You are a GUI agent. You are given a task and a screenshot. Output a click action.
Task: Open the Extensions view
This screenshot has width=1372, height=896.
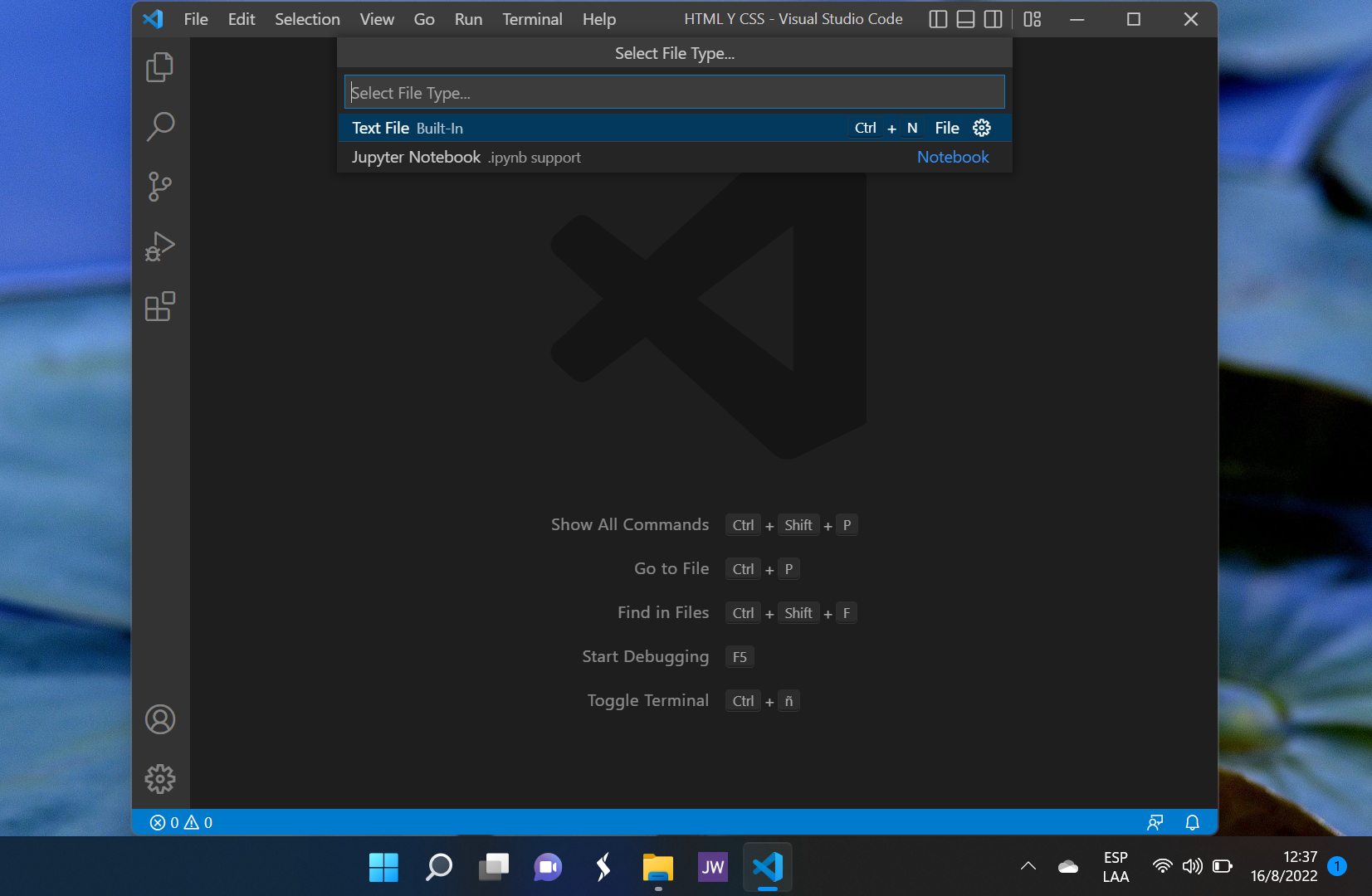coord(160,306)
